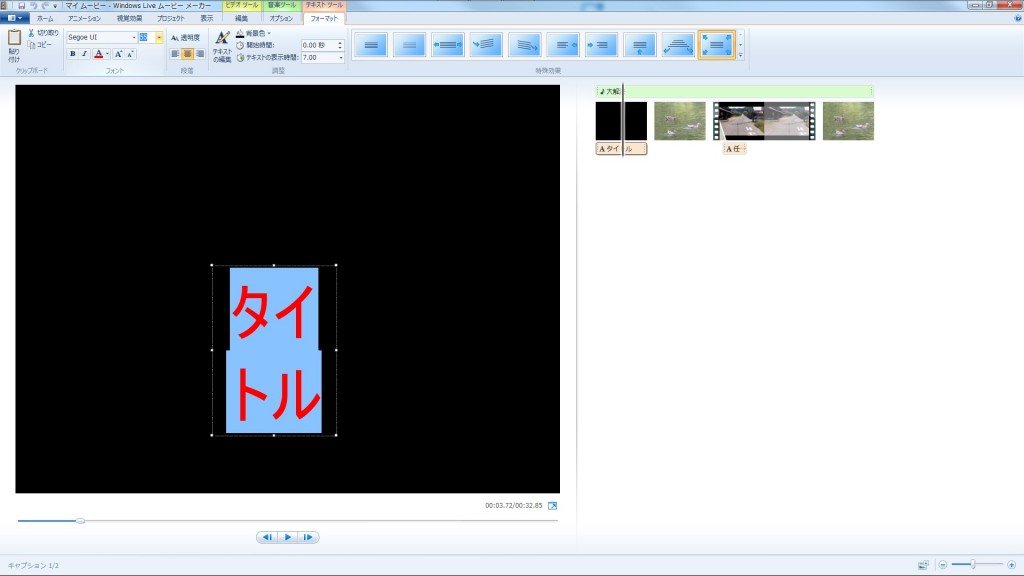Open the View (表示) tab

click(207, 18)
